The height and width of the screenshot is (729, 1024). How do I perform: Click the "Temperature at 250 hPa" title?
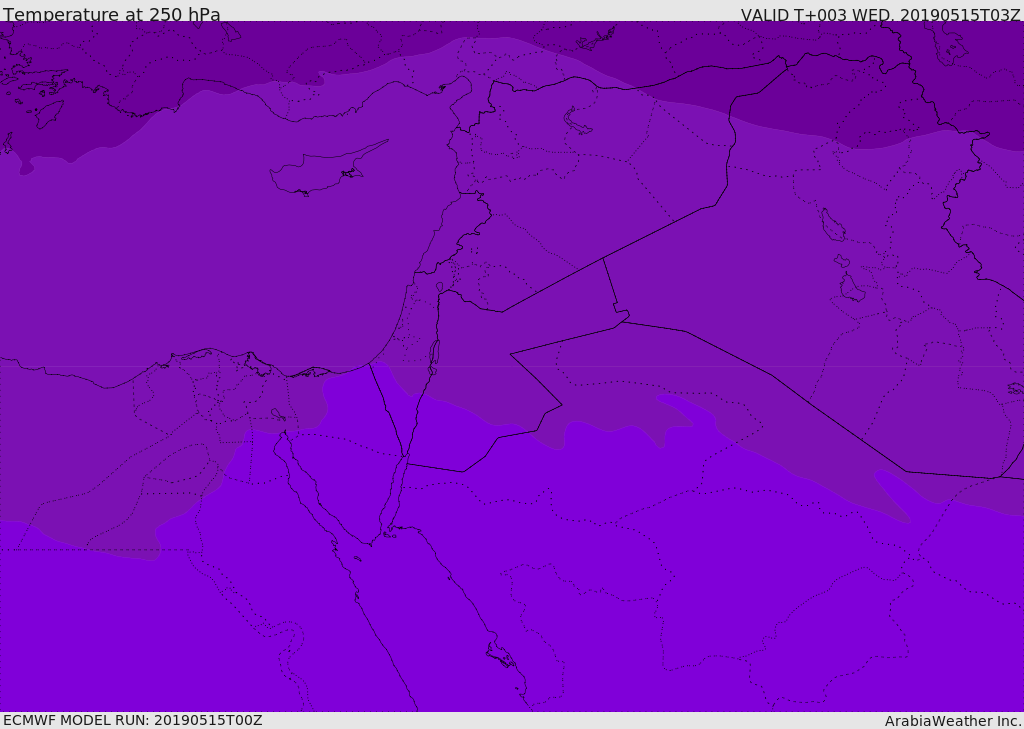click(x=111, y=14)
